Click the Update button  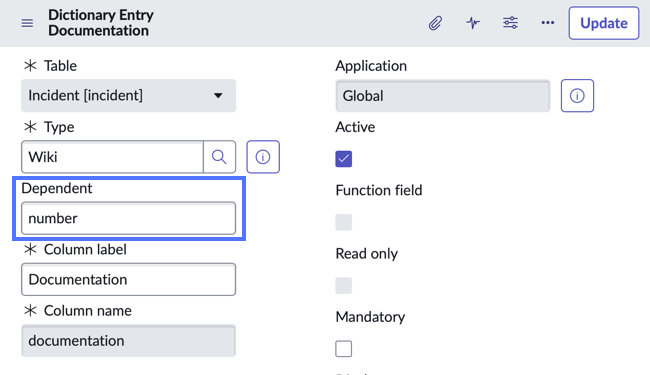[604, 23]
